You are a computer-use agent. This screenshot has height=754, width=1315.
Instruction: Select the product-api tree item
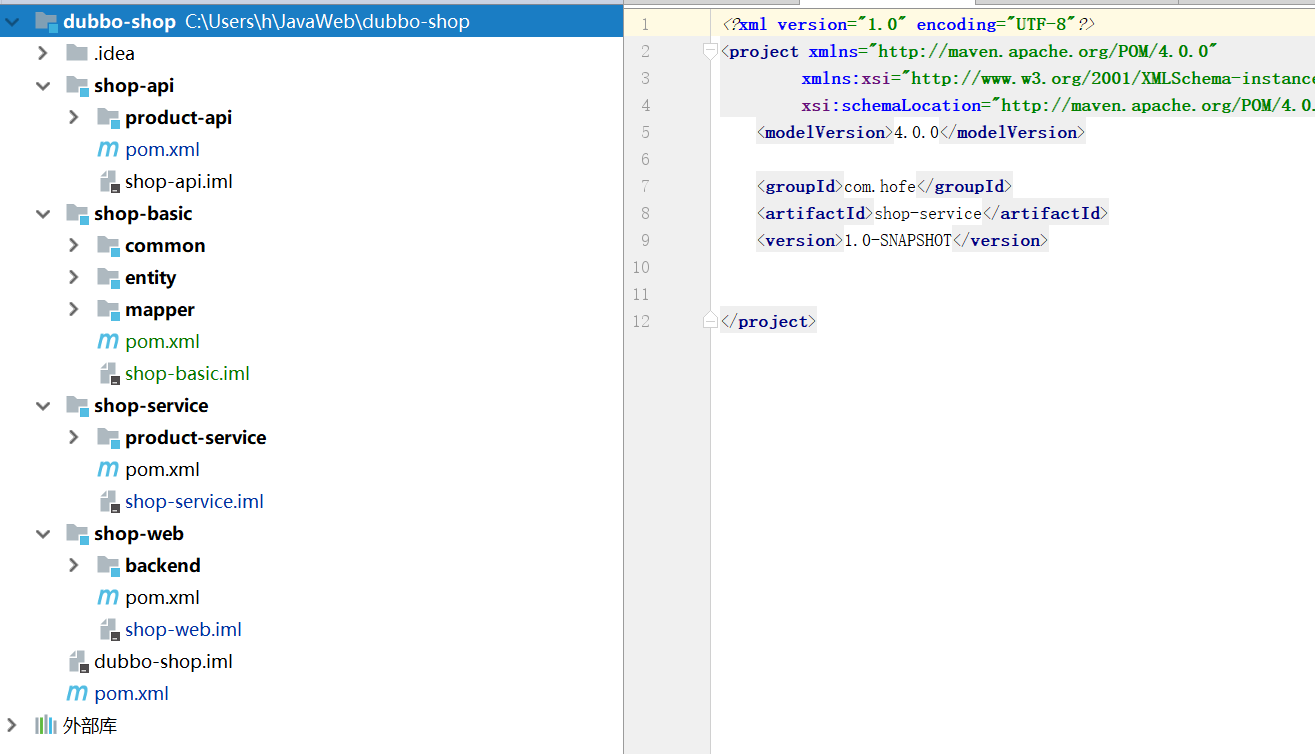pos(178,117)
